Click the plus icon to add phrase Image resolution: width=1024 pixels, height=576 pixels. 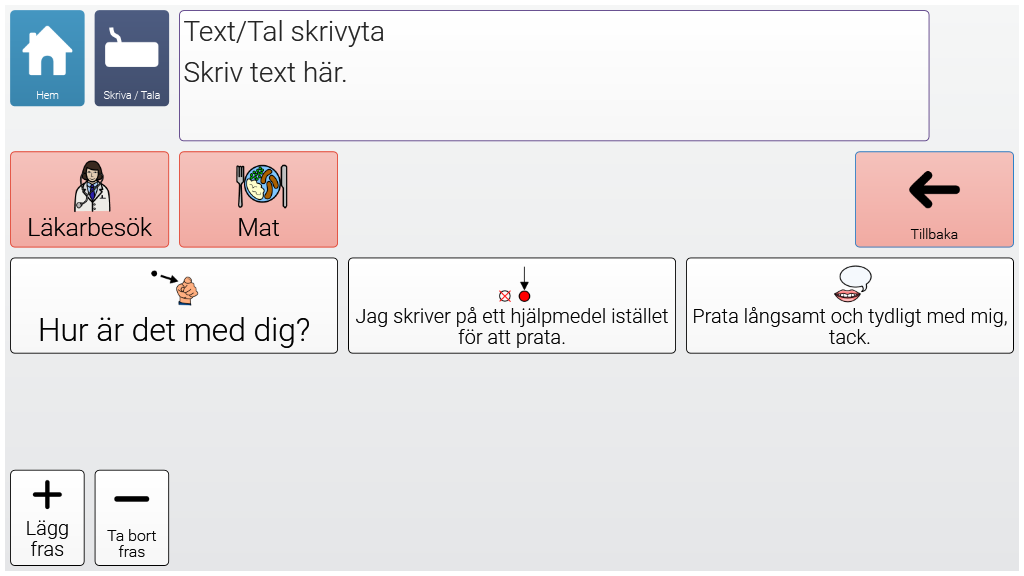pos(47,495)
